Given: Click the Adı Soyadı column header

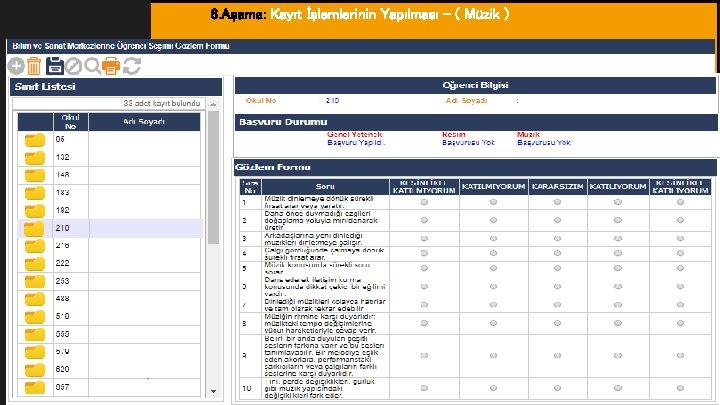Looking at the screenshot, I should click(144, 122).
